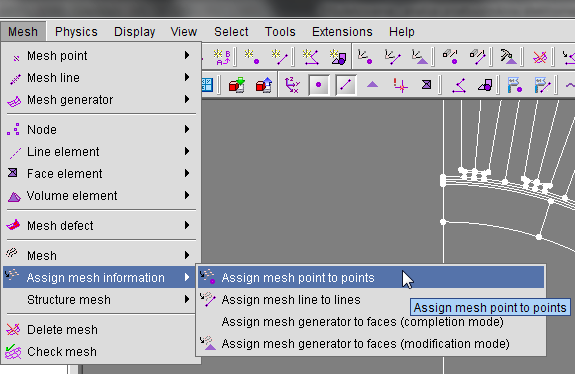575x374 pixels.
Task: Open the Extensions menu
Action: (x=342, y=32)
